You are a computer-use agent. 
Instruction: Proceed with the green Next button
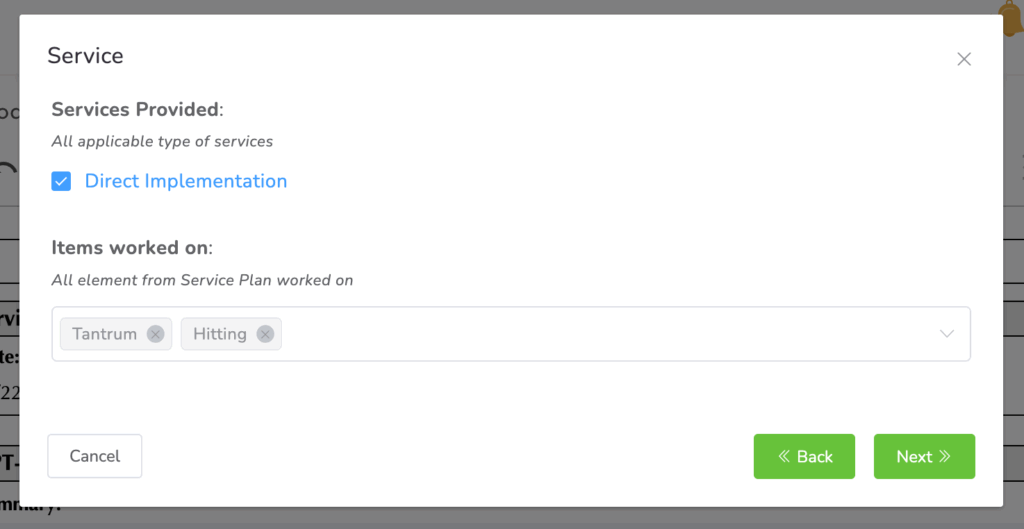(x=924, y=456)
